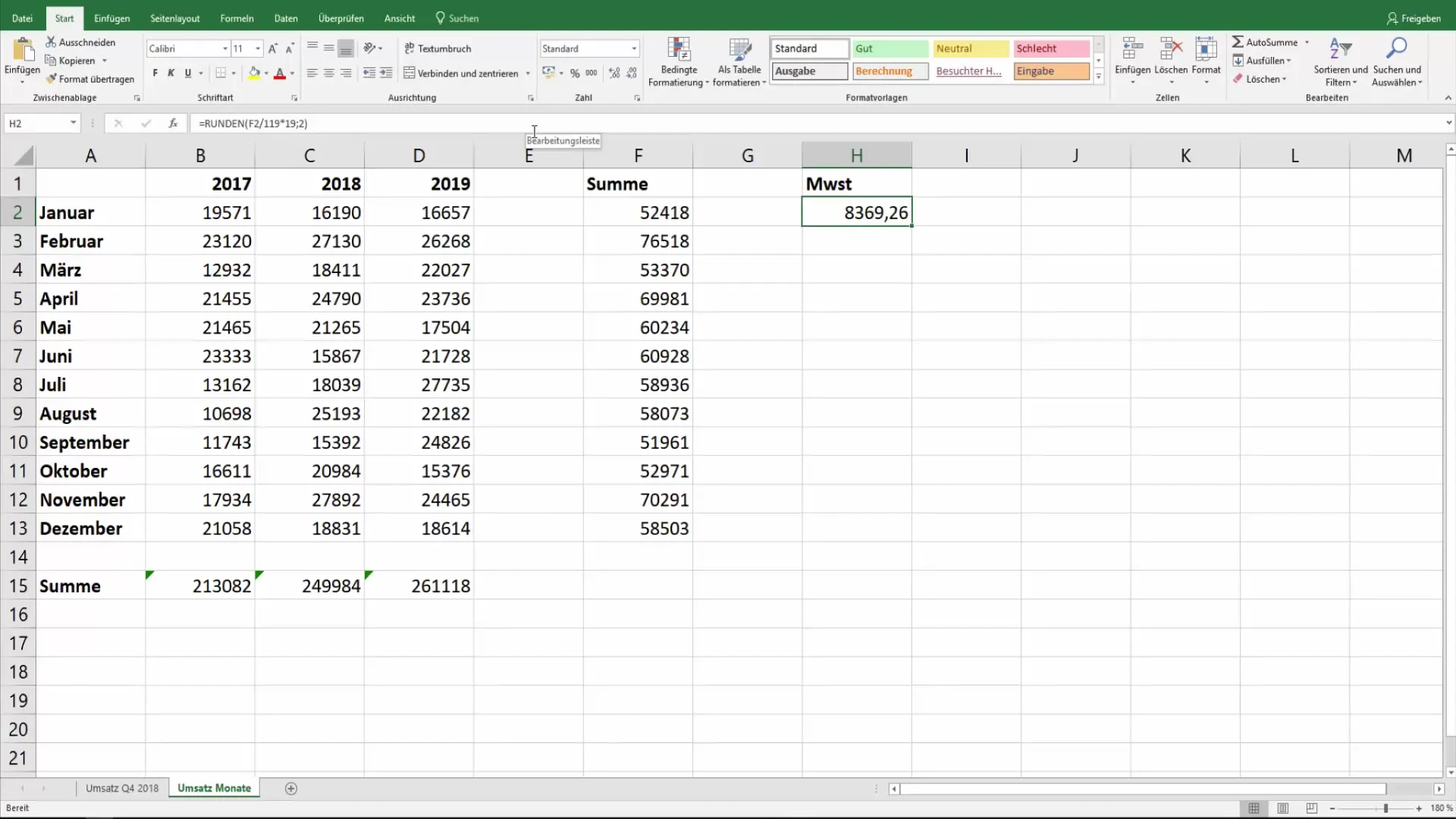
Task: Apply percent style format
Action: (x=575, y=73)
